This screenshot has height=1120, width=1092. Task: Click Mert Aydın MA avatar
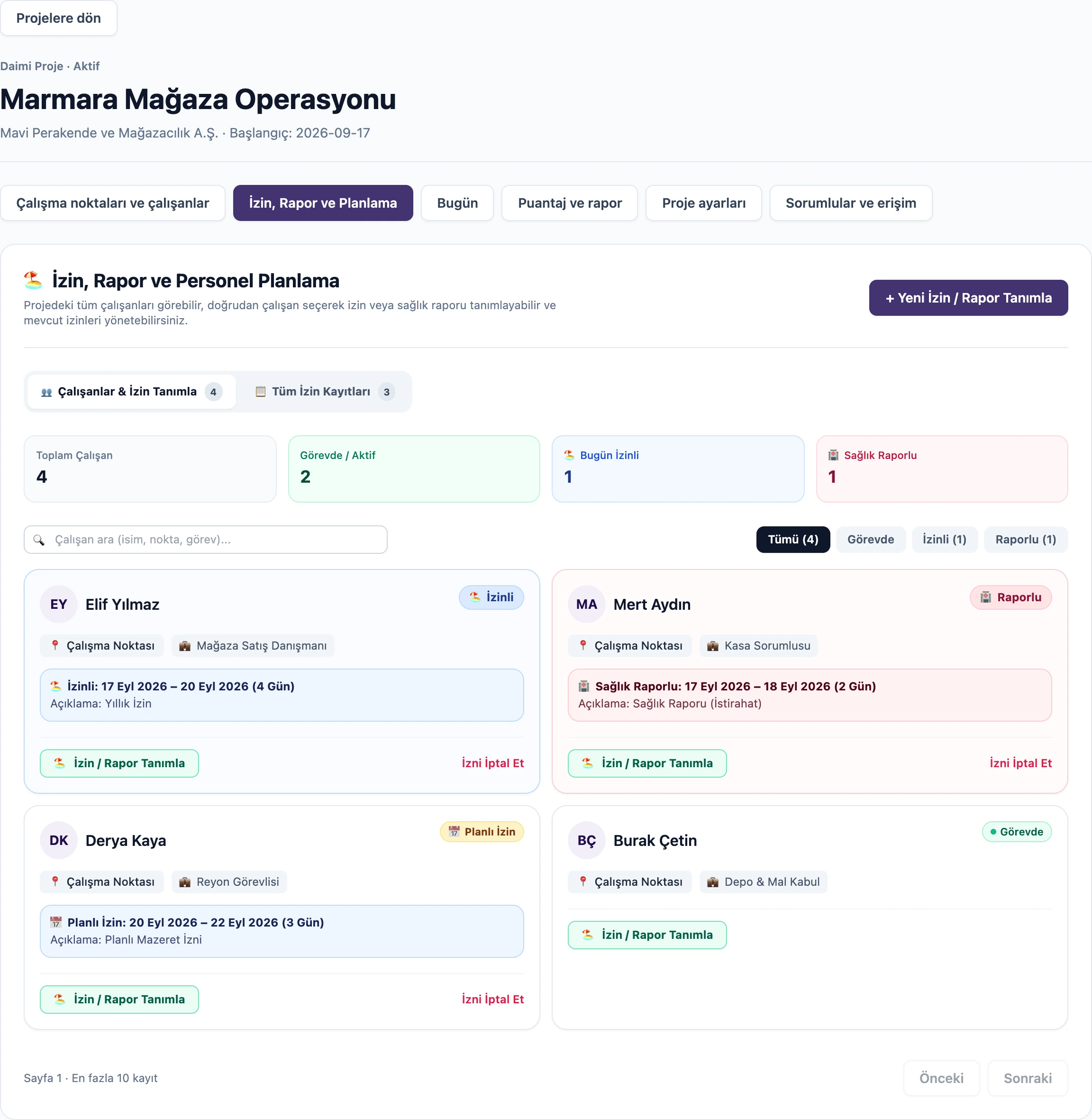[x=587, y=604]
